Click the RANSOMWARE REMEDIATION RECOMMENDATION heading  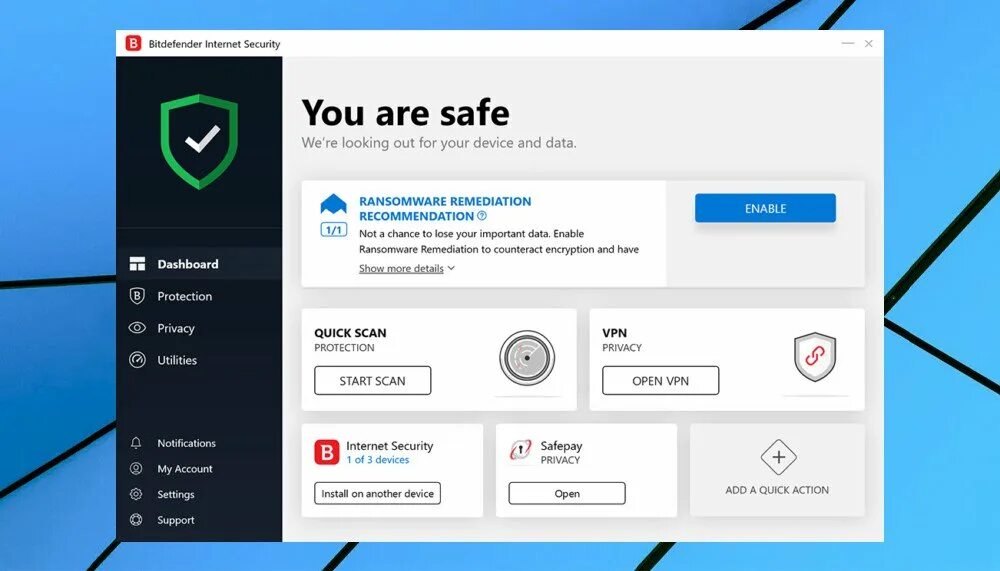[x=445, y=209]
